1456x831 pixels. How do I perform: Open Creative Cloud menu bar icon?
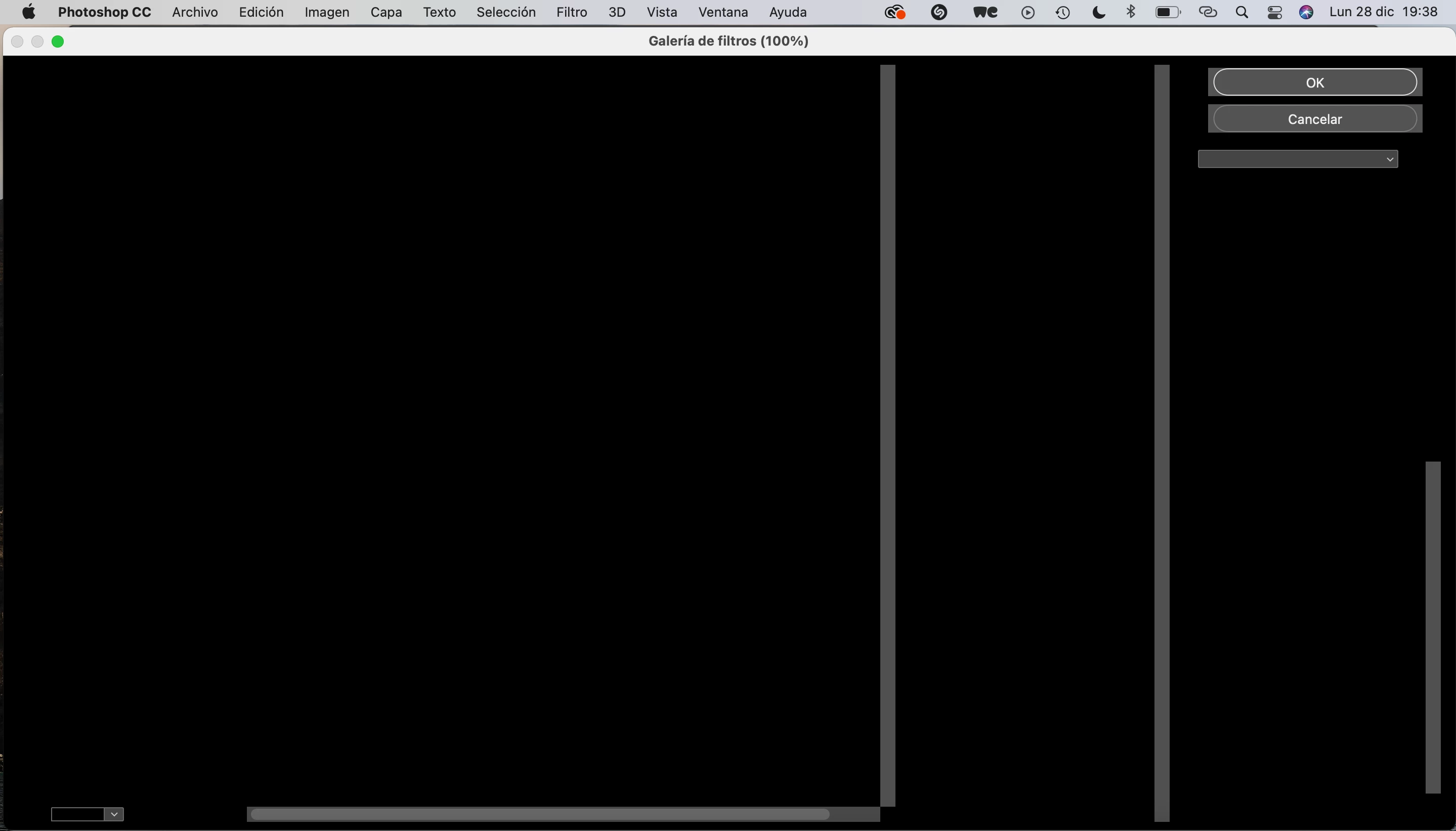click(894, 12)
